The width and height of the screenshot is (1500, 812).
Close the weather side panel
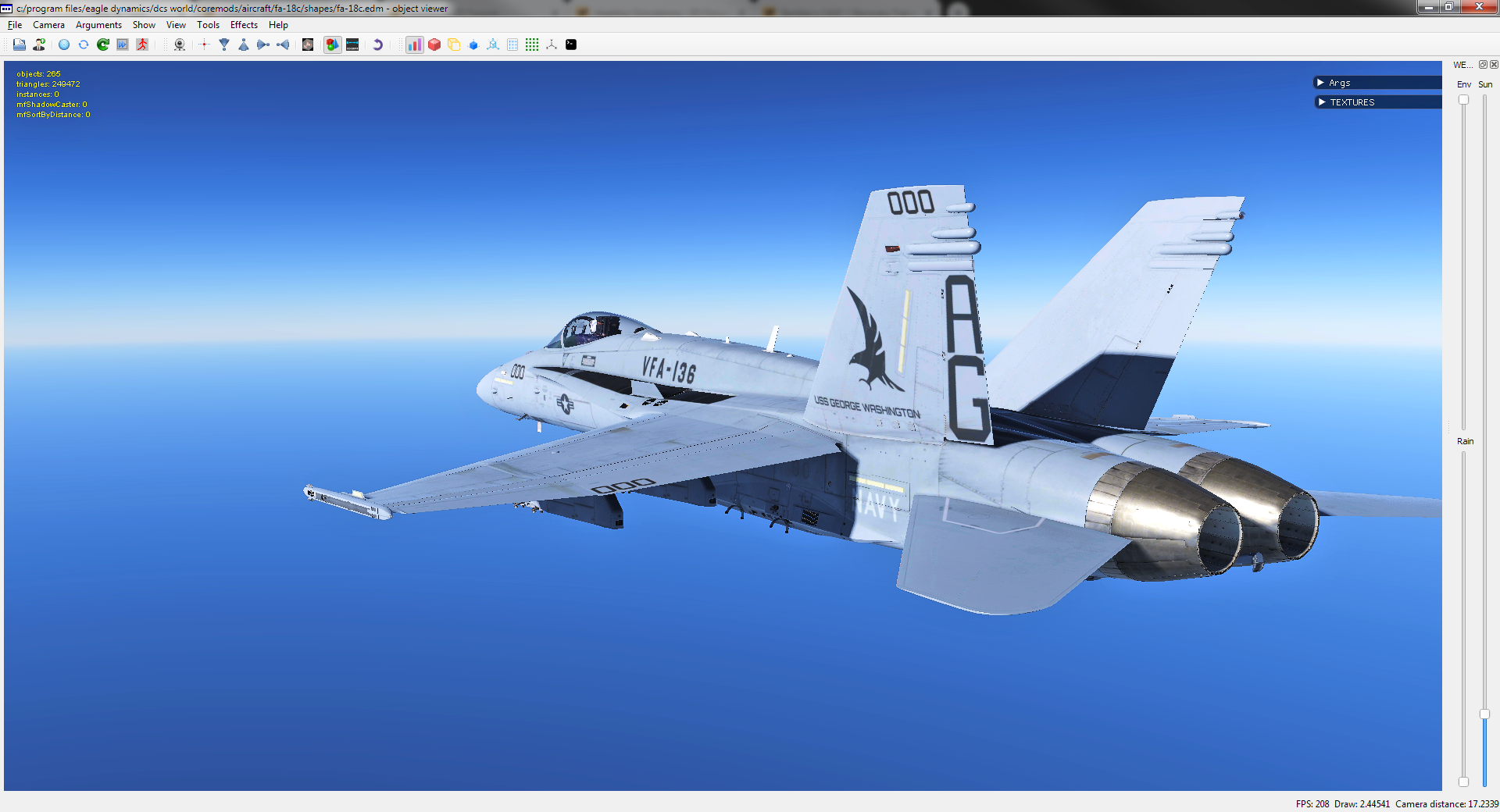[1494, 65]
